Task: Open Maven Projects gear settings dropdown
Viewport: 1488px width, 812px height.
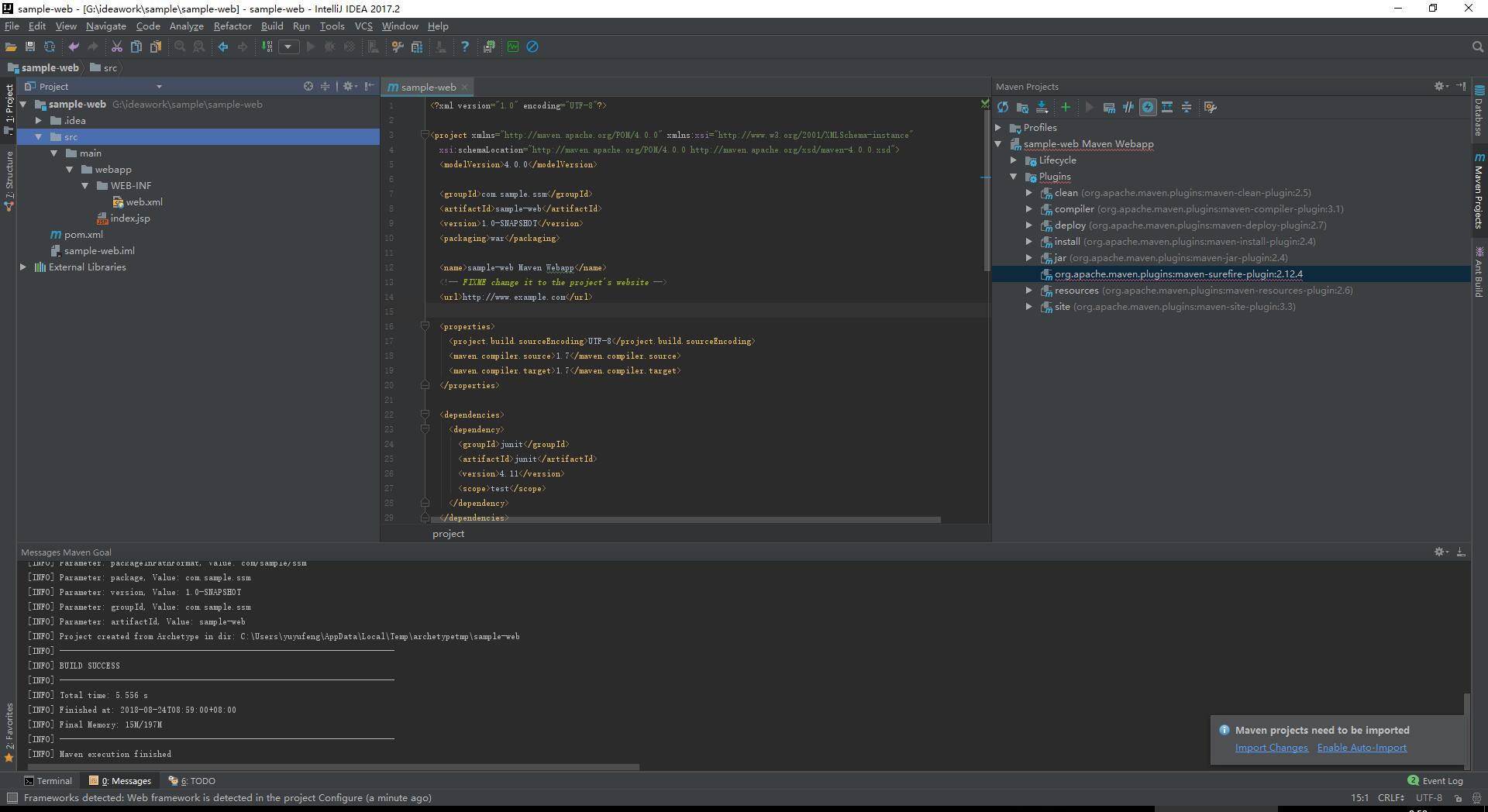Action: coord(1441,86)
